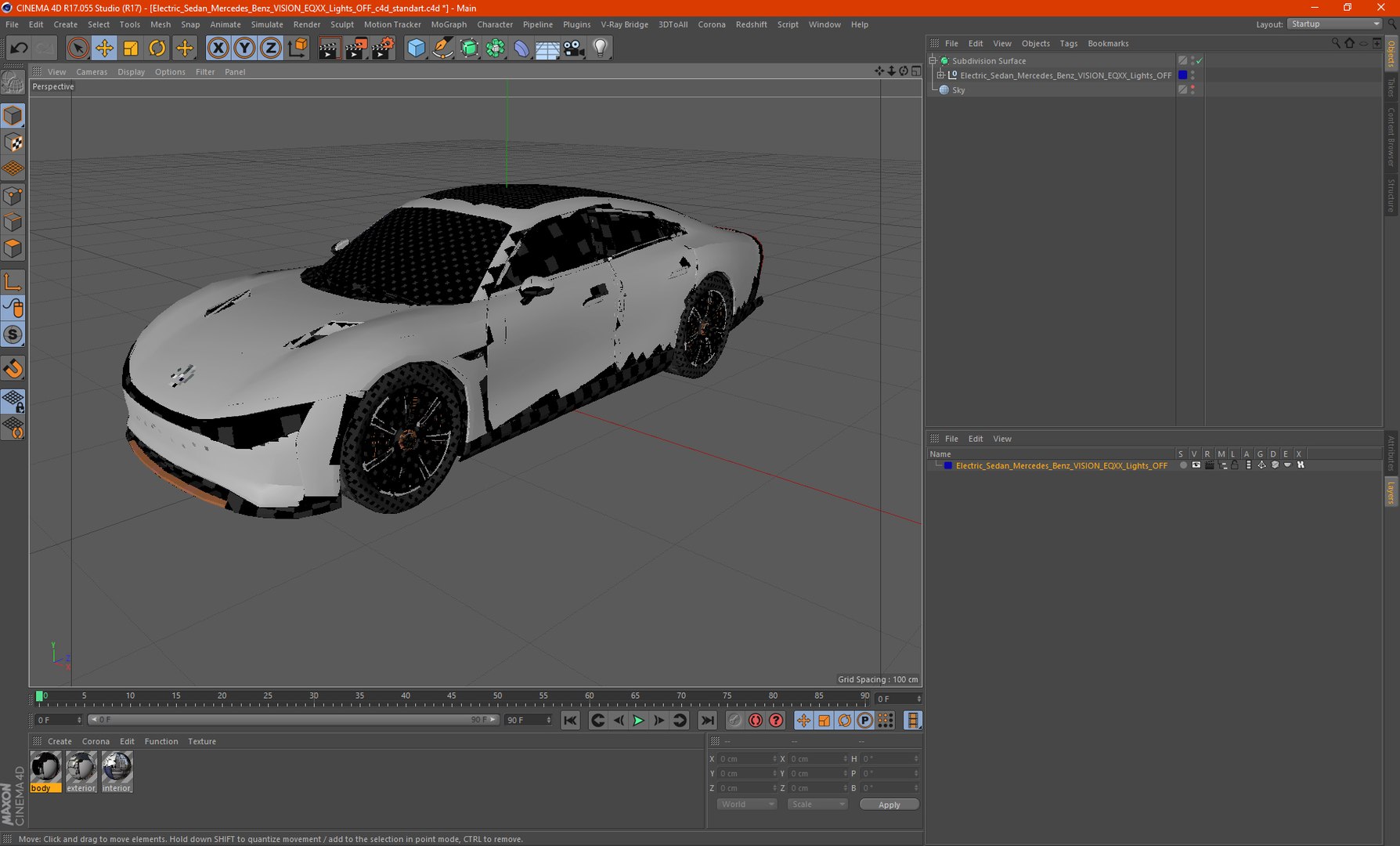The width and height of the screenshot is (1400, 846).
Task: Open the Object Manager Tags menu
Action: coord(1069,44)
